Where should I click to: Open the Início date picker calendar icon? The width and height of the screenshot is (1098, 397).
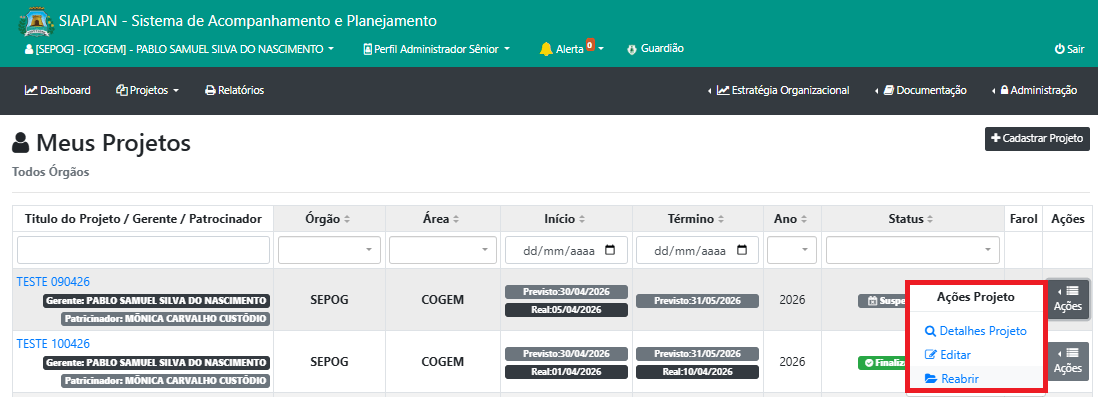click(x=610, y=250)
